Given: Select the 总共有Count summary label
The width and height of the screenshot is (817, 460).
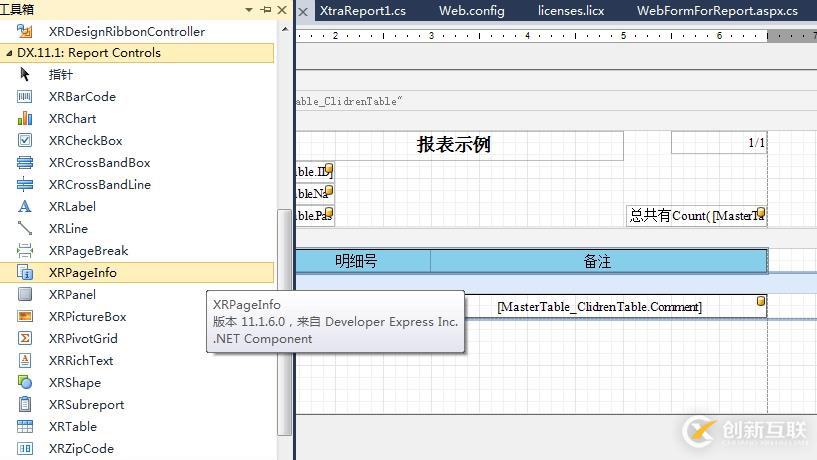Looking at the screenshot, I should 697,216.
